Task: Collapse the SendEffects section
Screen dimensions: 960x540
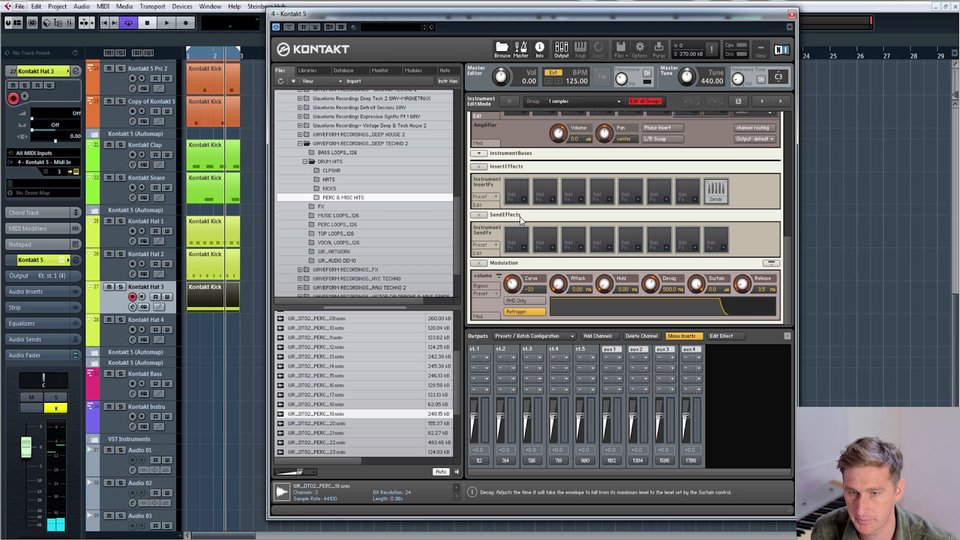Action: tap(479, 215)
